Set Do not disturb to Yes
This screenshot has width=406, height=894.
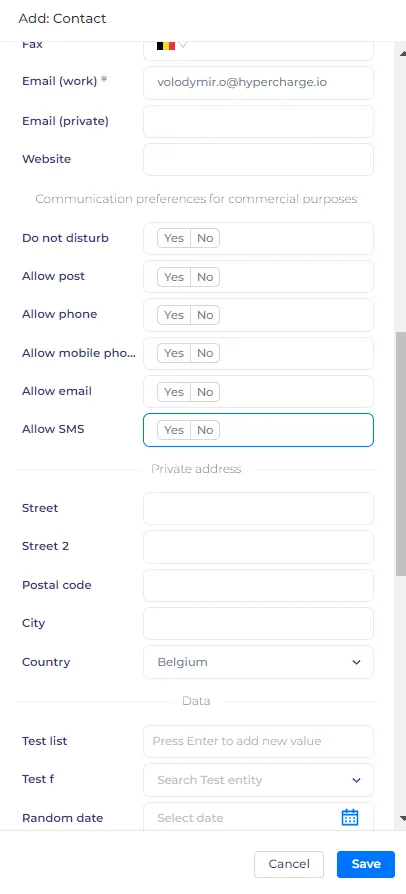[174, 238]
